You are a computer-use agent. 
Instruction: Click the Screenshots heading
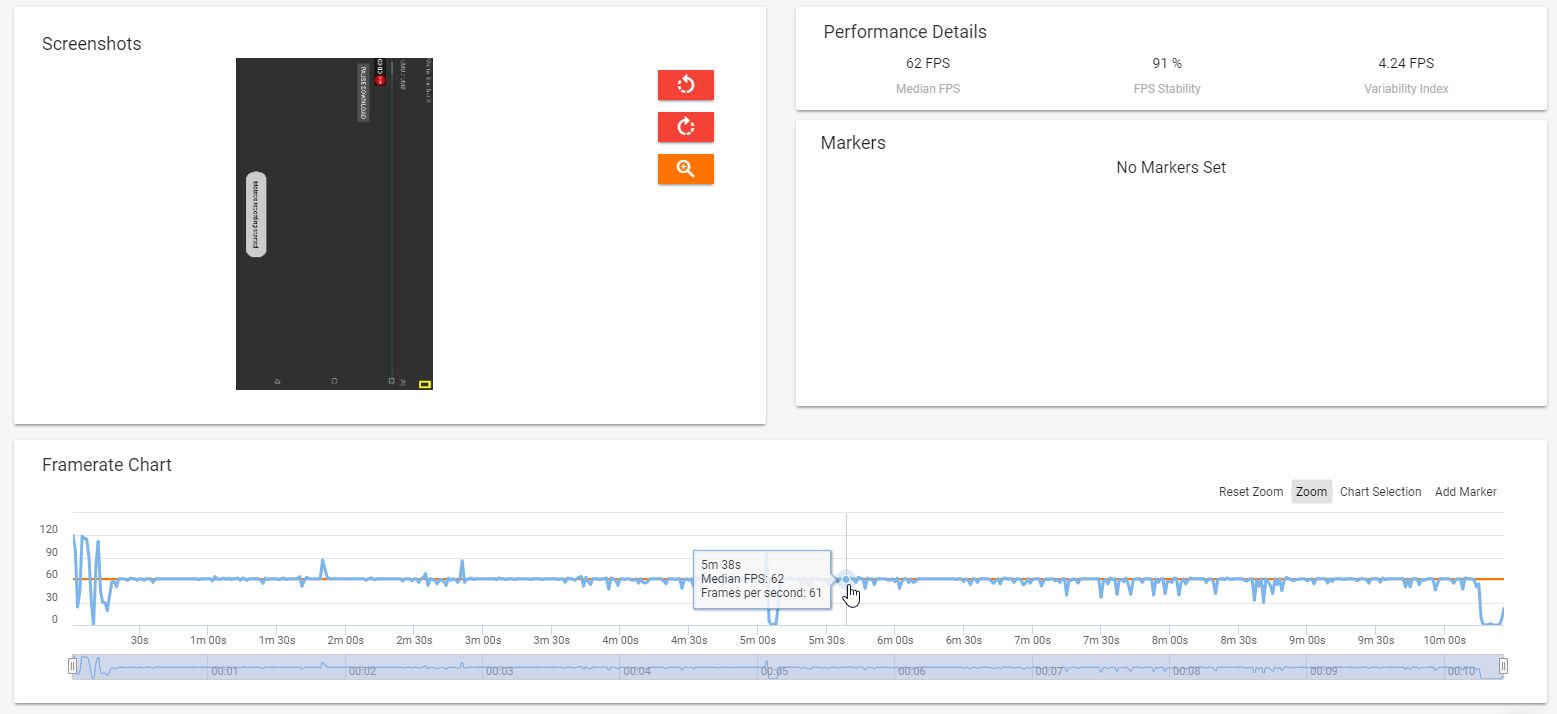92,44
